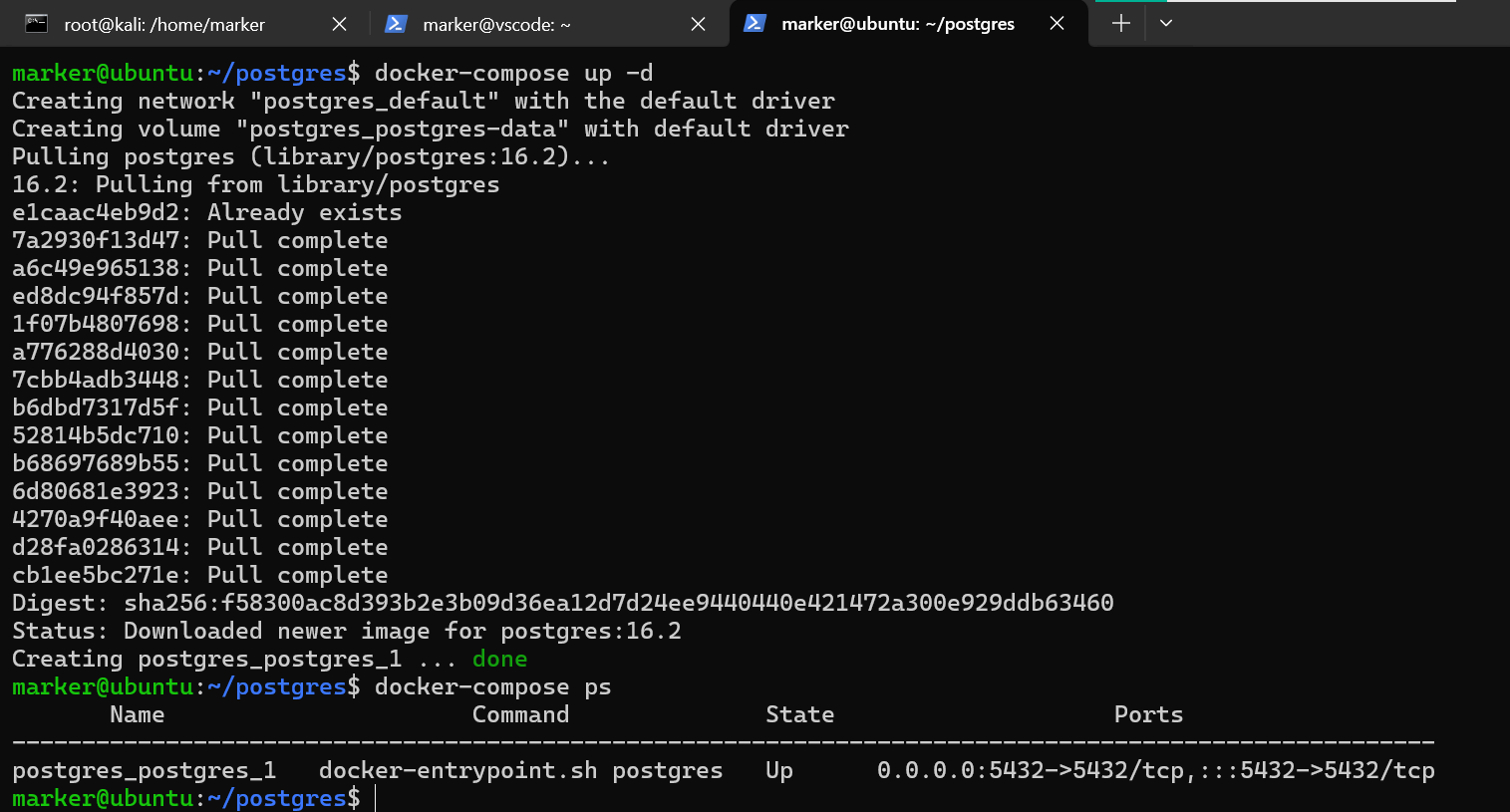Close the root@kali: /home/marker tab
The height and width of the screenshot is (812, 1510).
(339, 24)
